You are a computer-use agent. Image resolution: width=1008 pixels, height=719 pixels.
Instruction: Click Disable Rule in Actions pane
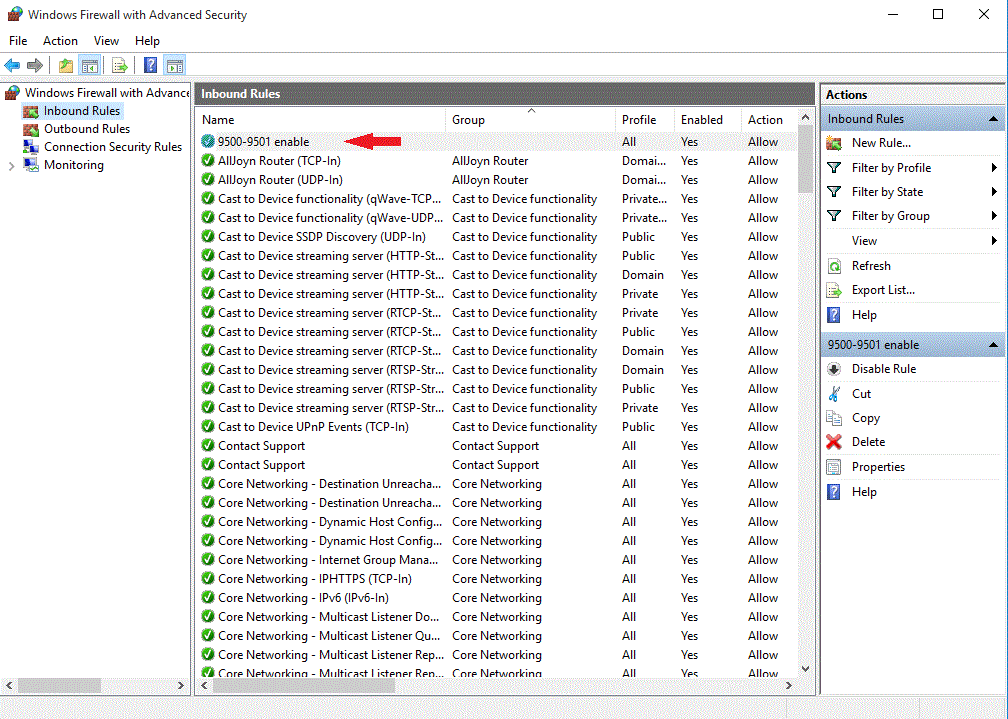(x=883, y=369)
